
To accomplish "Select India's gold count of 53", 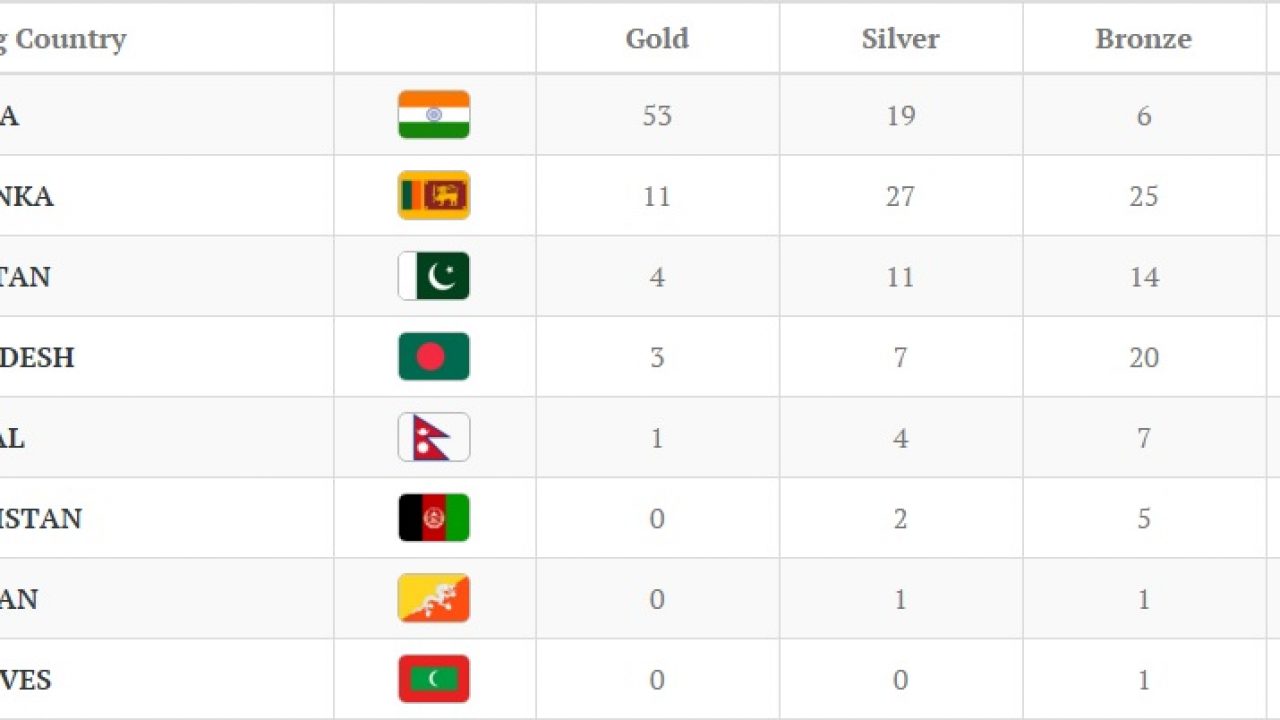I will [657, 116].
